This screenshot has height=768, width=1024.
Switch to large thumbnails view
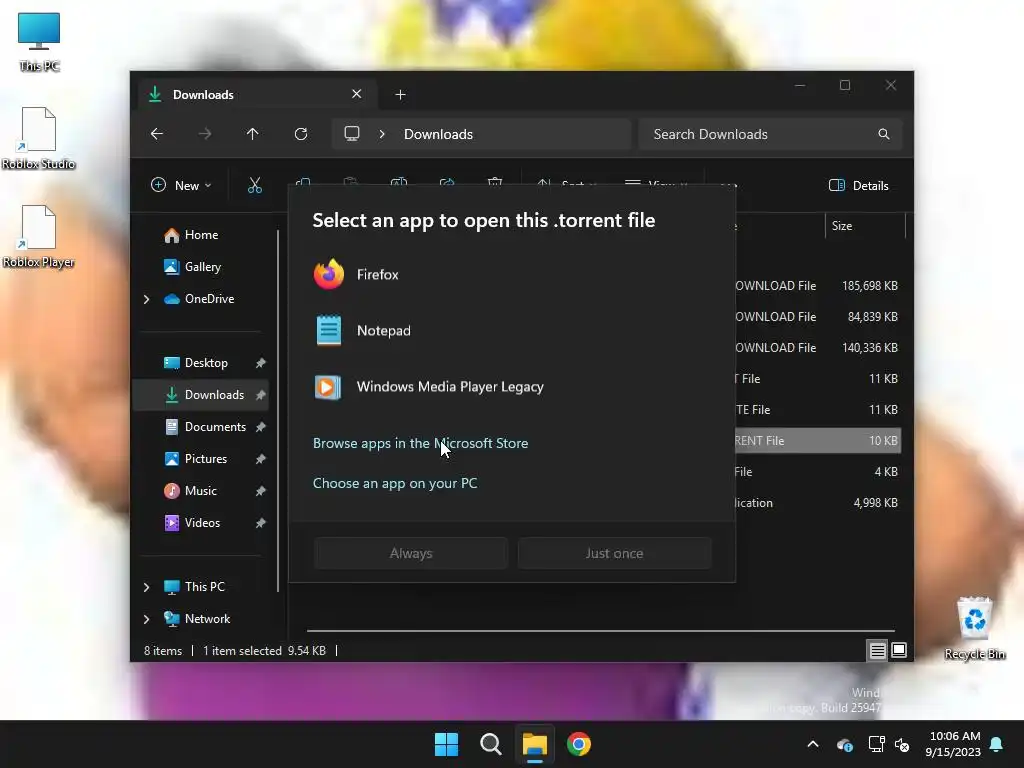point(899,650)
